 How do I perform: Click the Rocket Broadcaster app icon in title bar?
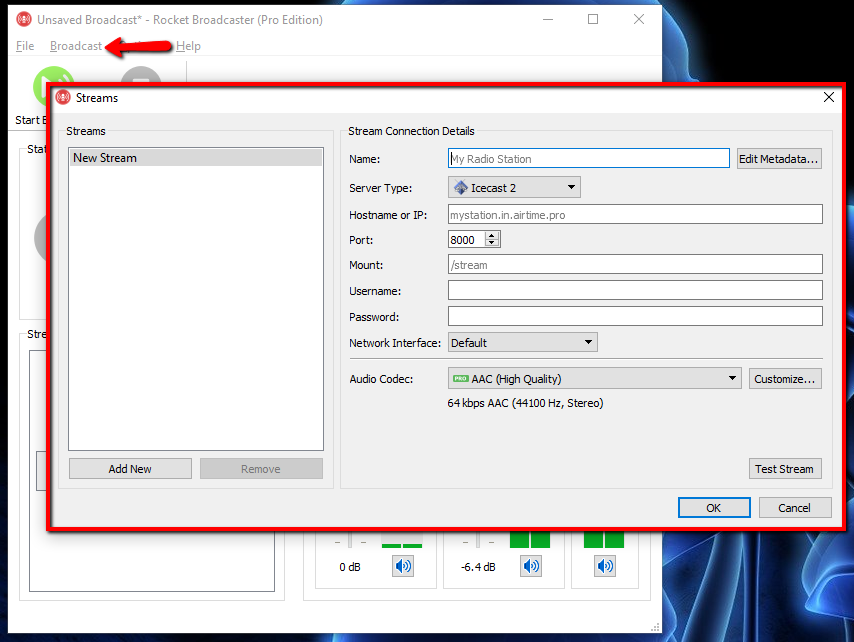click(x=24, y=20)
